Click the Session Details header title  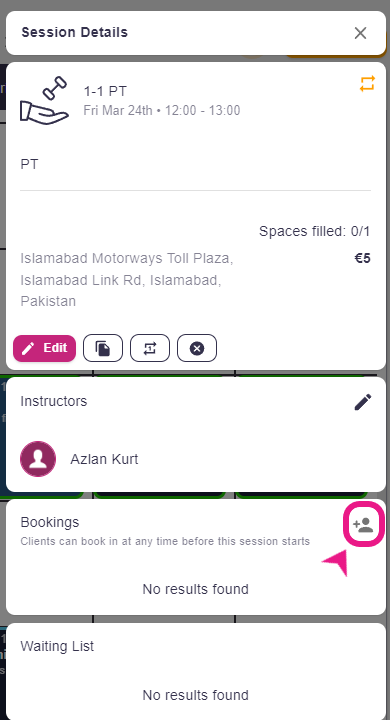74,32
